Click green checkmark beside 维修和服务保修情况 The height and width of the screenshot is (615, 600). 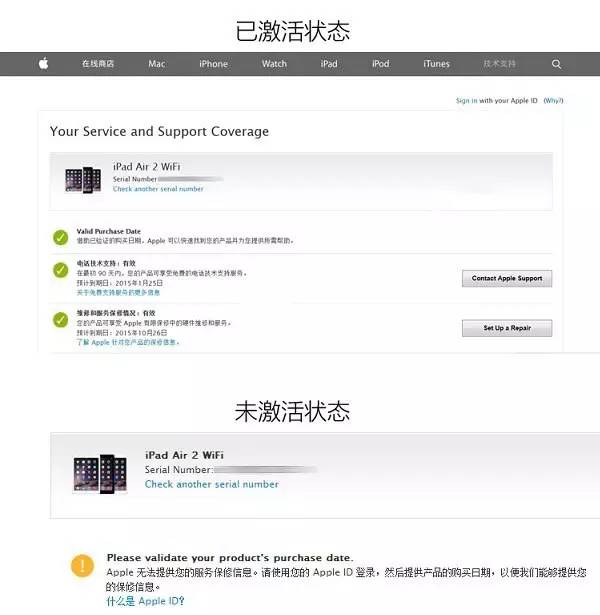61,321
